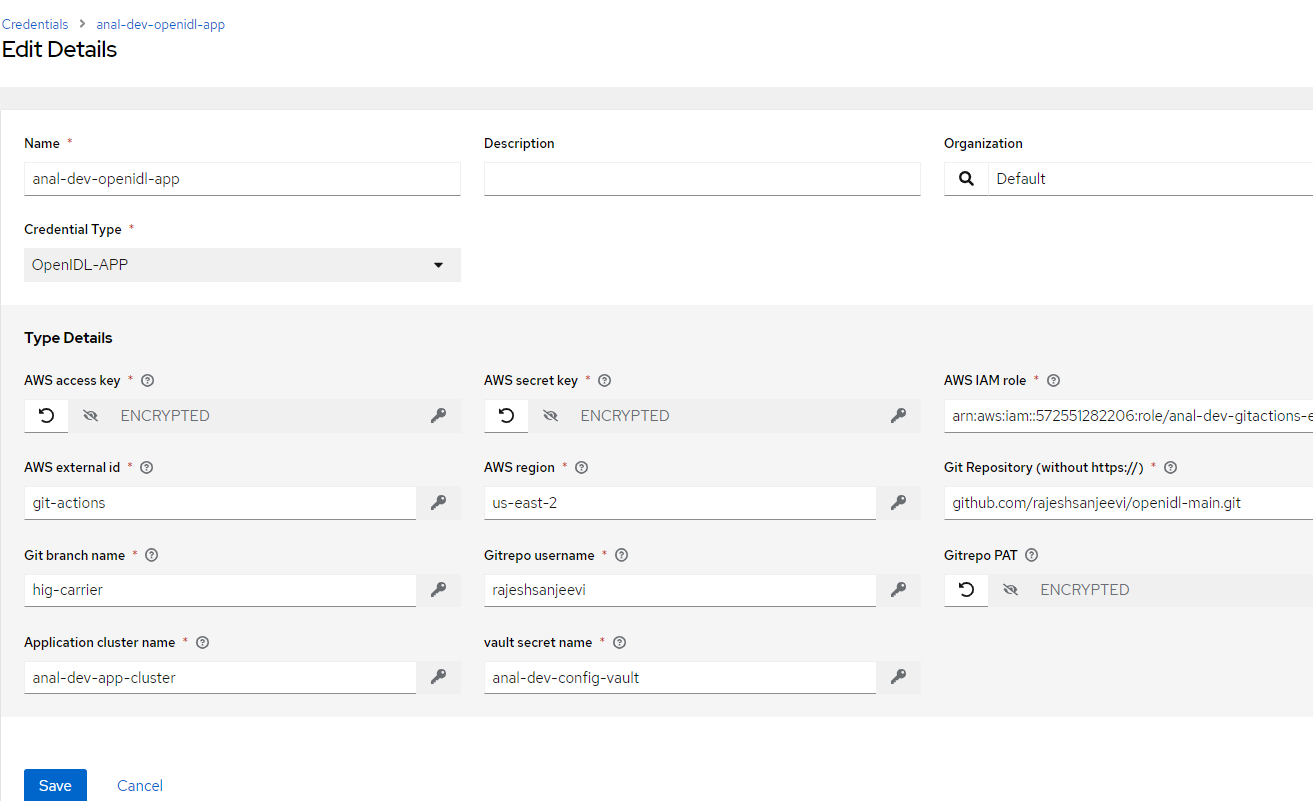1313x801 pixels.
Task: Open the Organization lookup search
Action: pyautogui.click(x=966, y=179)
